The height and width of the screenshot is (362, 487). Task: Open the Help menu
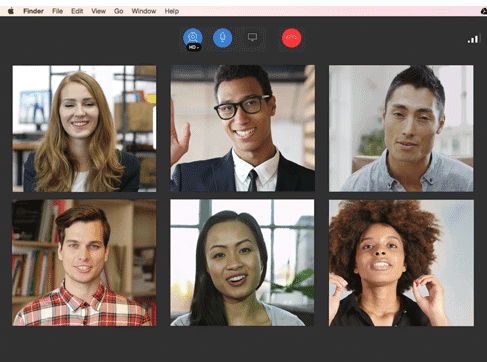[x=172, y=11]
